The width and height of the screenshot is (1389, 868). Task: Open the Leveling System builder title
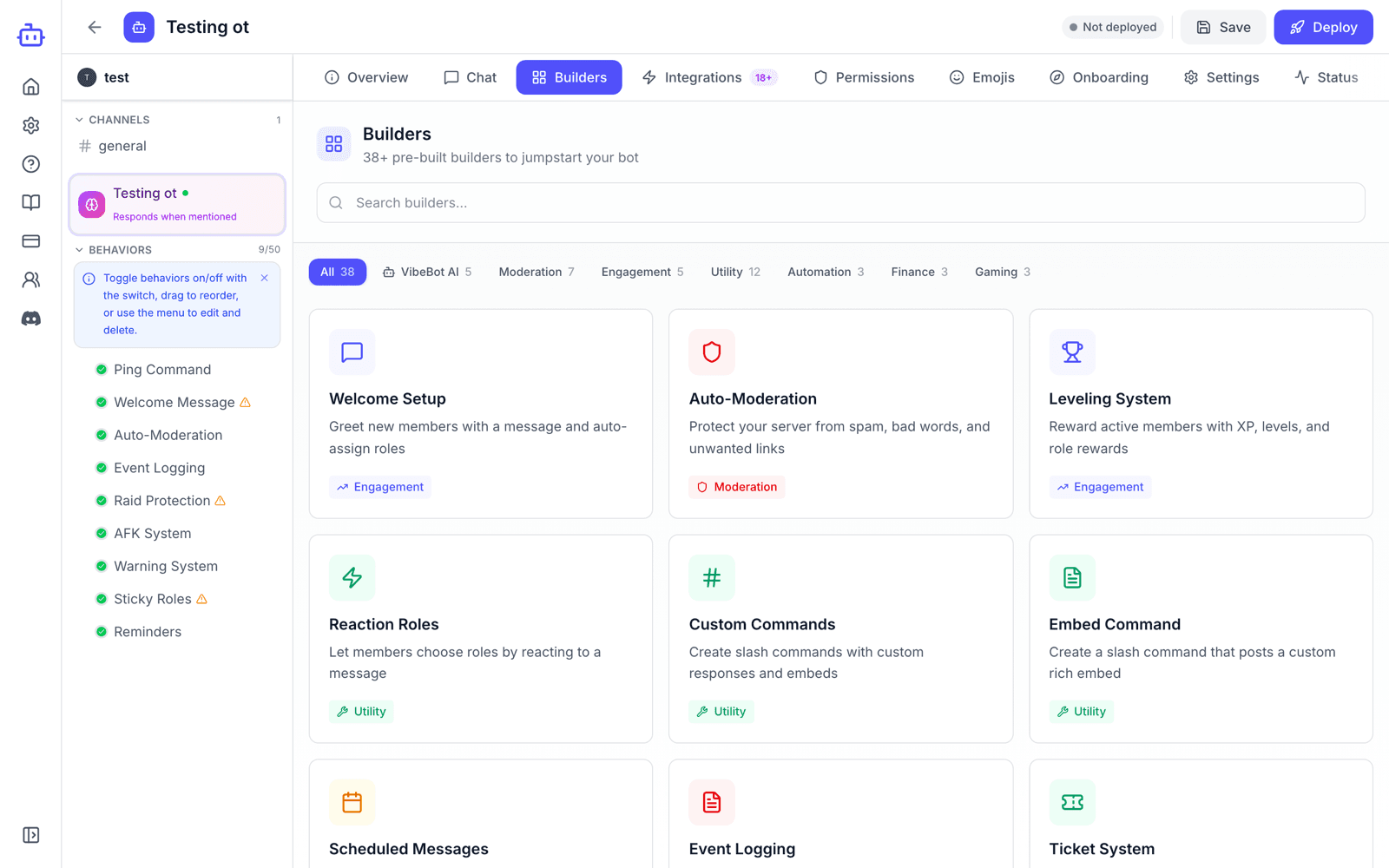pyautogui.click(x=1109, y=398)
